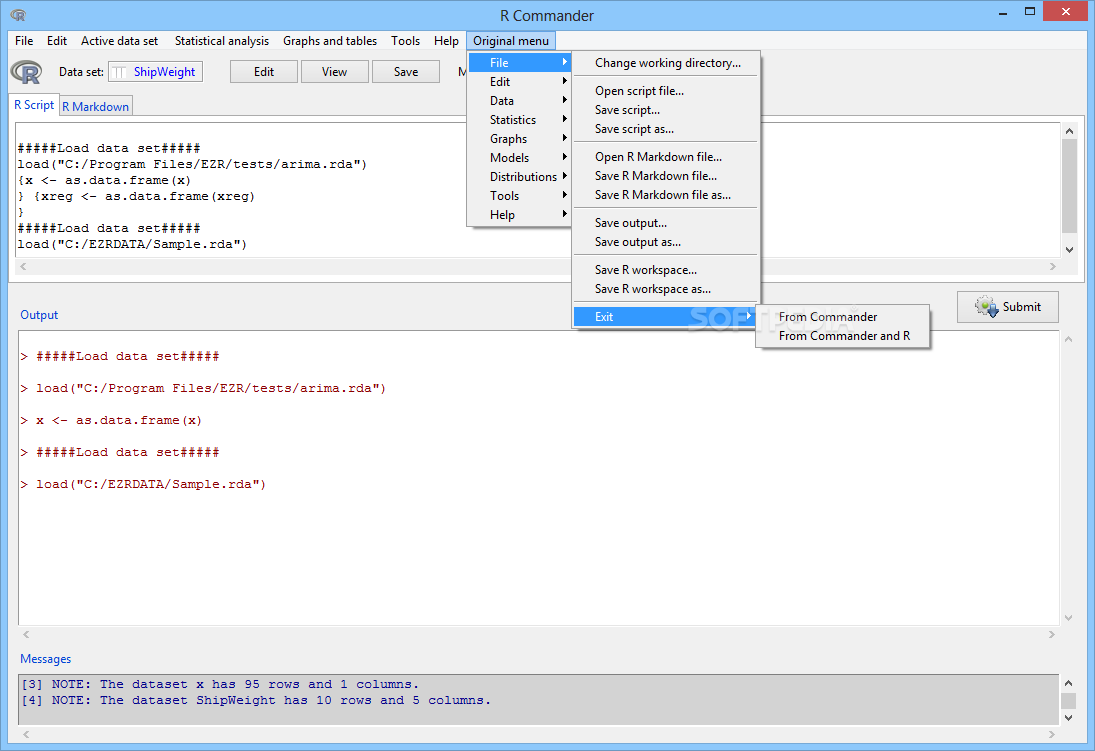Choose Save script...

click(x=666, y=110)
